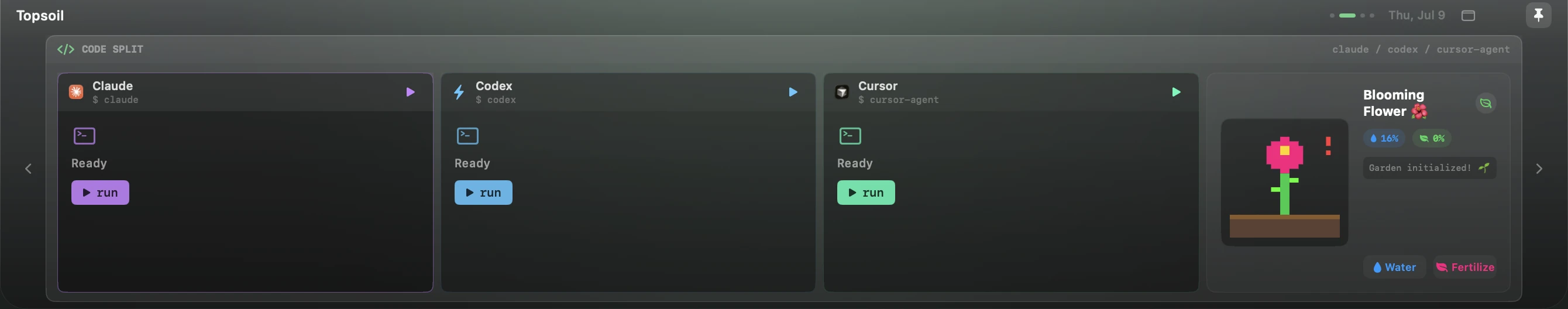Click the '$ claude' command text
Screen dimensions: 1568x309
[116, 99]
